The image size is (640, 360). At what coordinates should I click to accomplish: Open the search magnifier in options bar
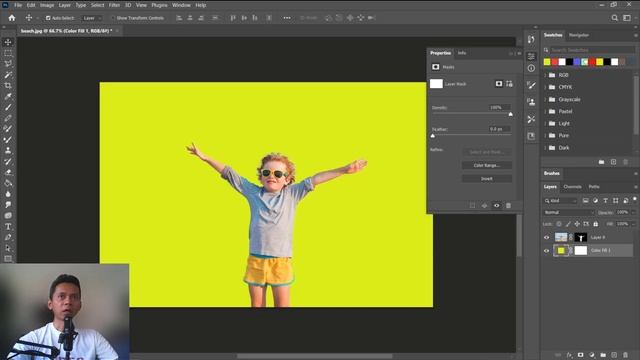click(614, 18)
